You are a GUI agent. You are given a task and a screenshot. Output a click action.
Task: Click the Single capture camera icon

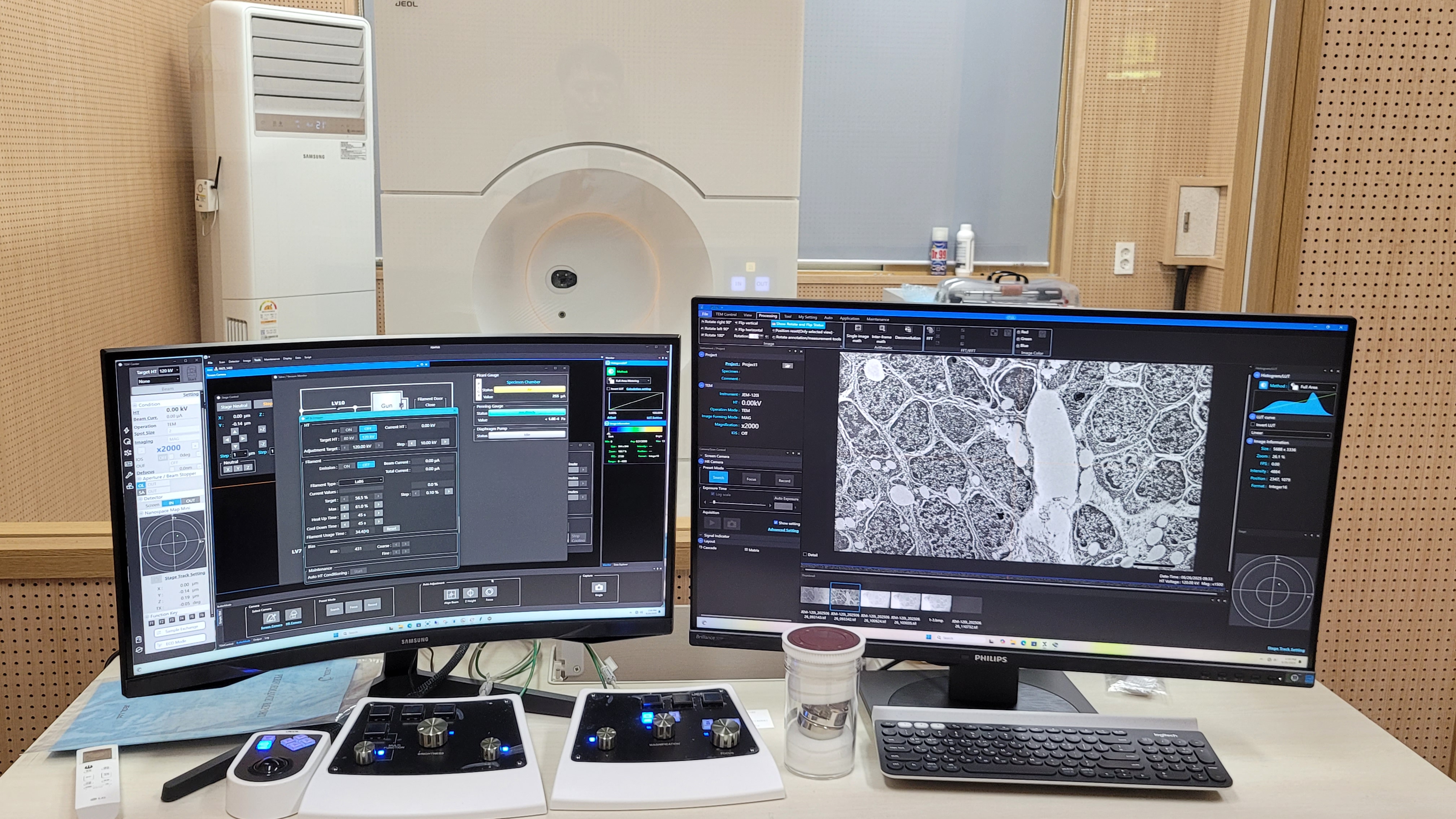click(599, 587)
